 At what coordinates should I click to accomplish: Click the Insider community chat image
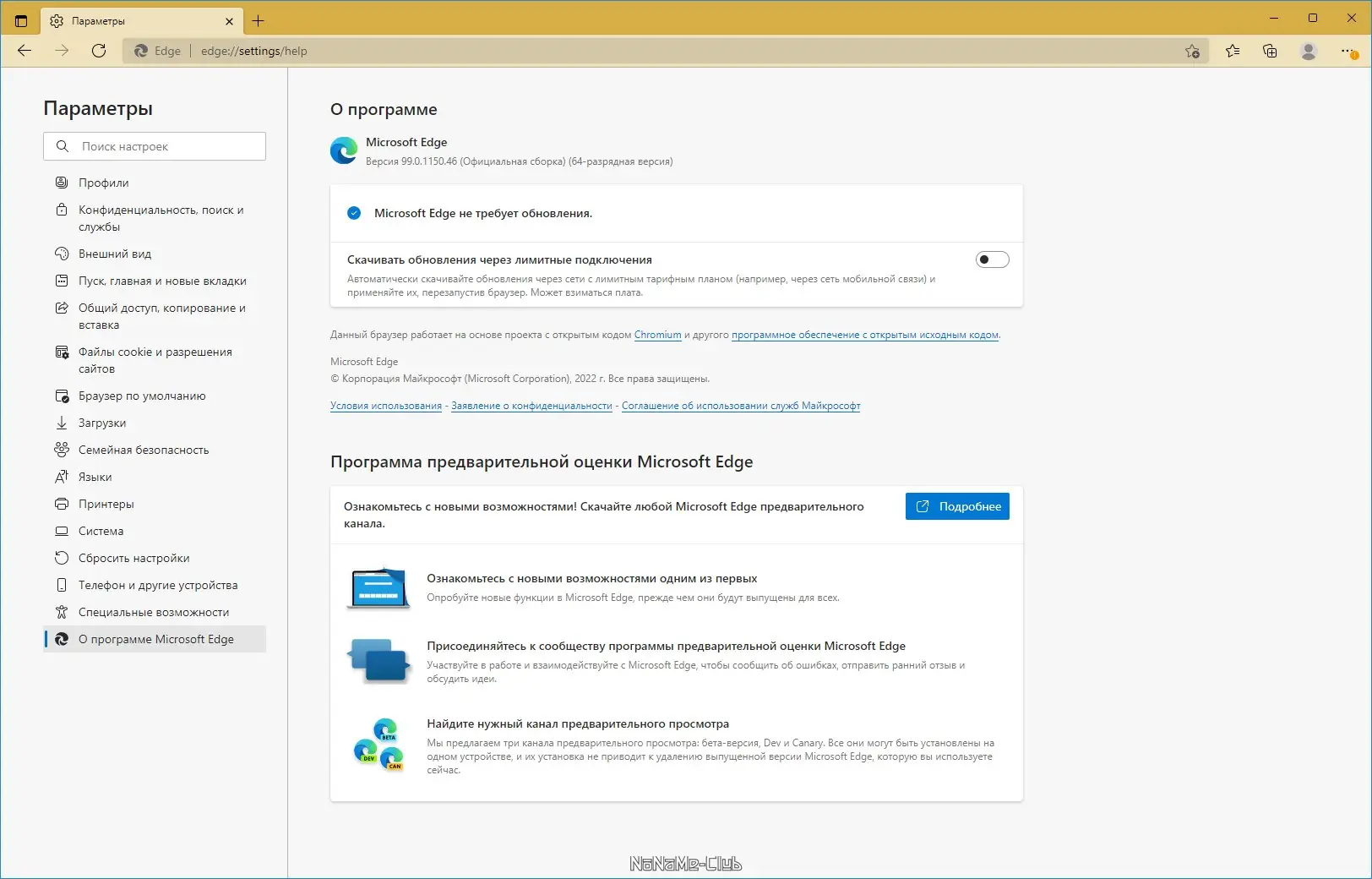378,660
